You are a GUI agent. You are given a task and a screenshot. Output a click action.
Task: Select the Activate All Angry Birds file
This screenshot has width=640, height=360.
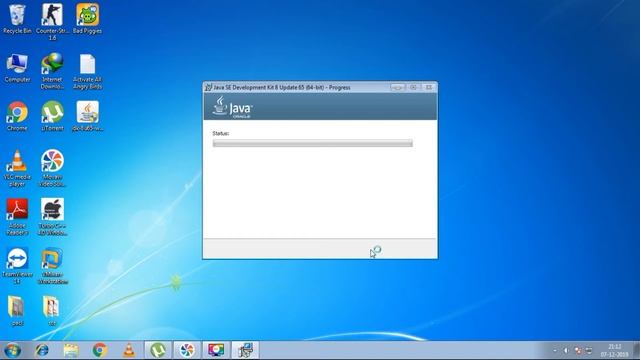[x=87, y=71]
